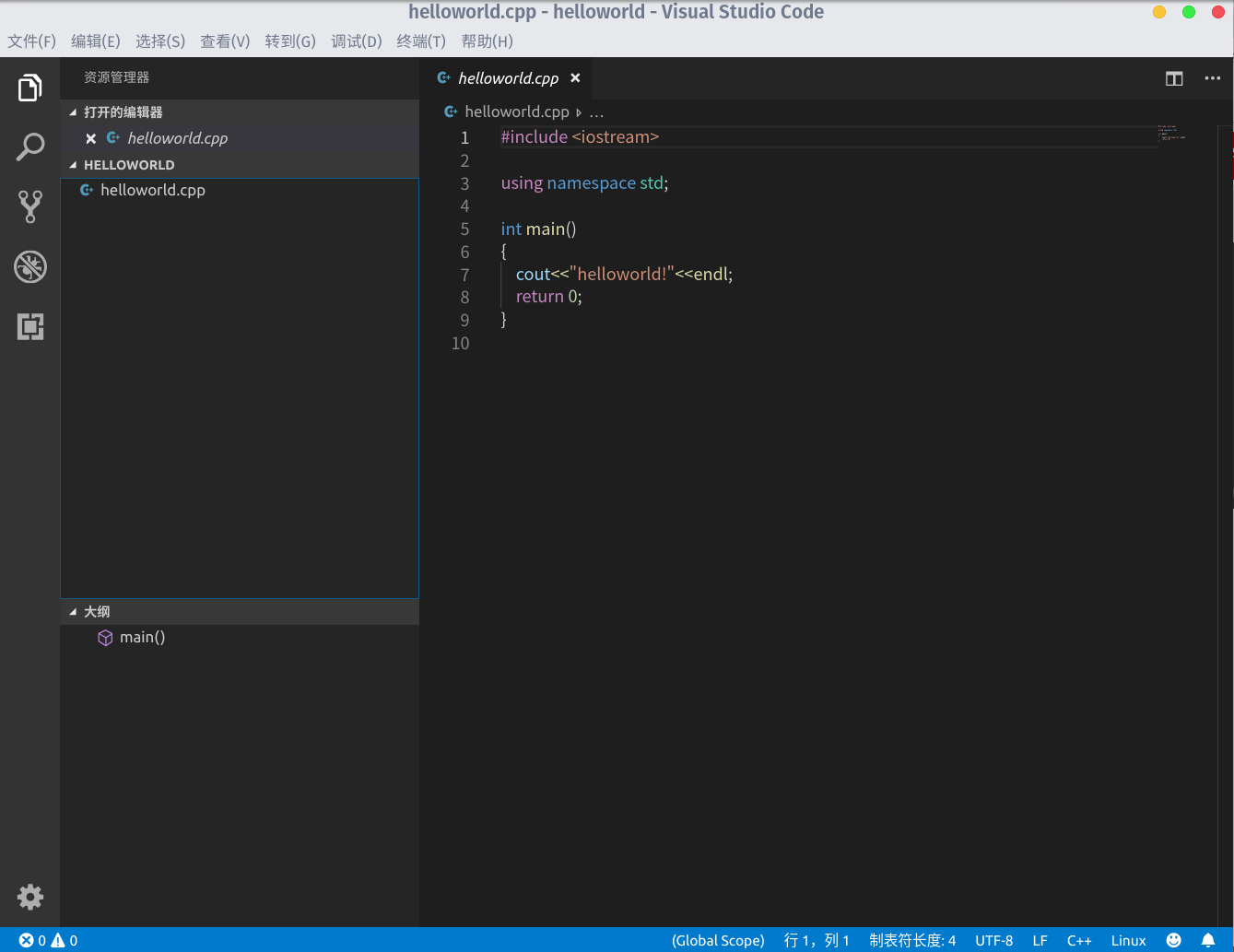This screenshot has height=952, width=1234.
Task: Click line number 1 in the gutter
Action: coord(464,137)
